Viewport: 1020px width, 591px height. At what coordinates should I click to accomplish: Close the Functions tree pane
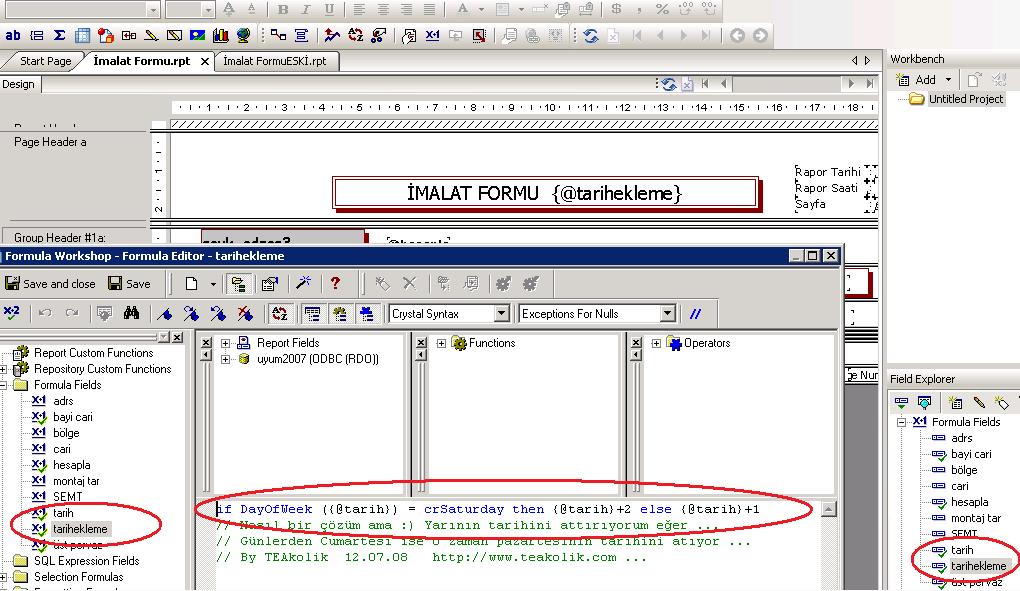click(421, 343)
